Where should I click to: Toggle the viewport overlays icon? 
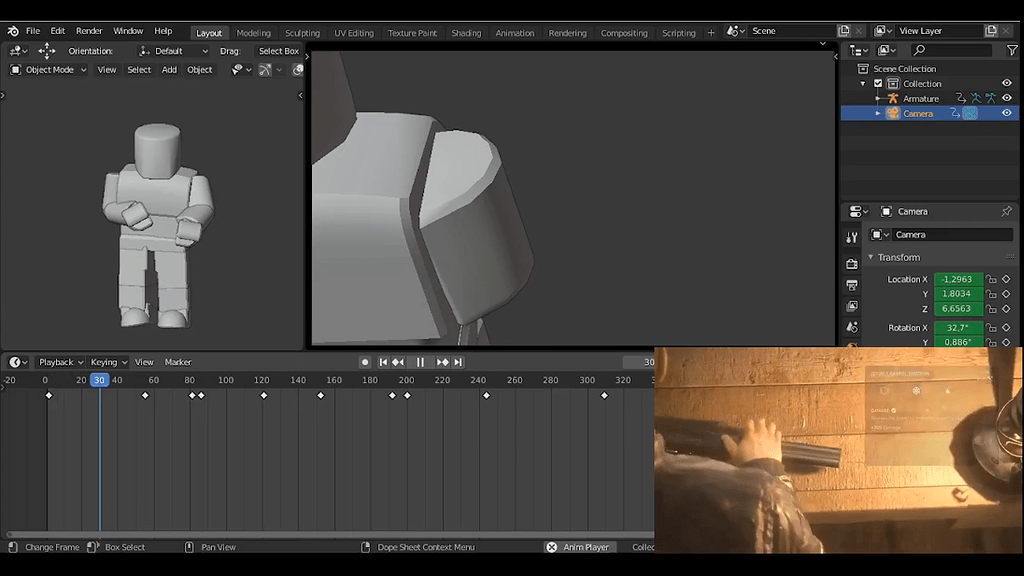(298, 70)
